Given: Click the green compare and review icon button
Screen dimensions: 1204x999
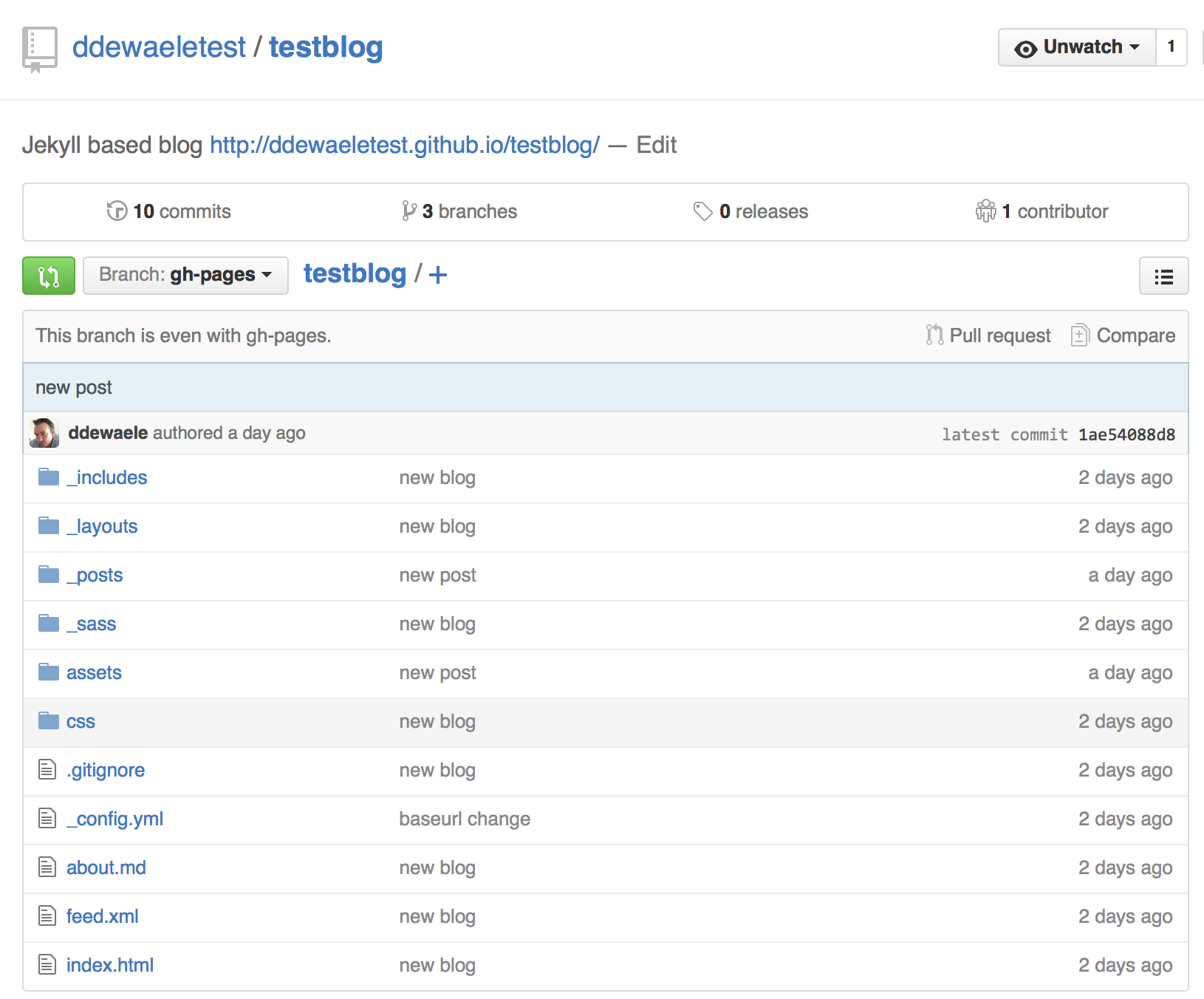Looking at the screenshot, I should (x=49, y=276).
